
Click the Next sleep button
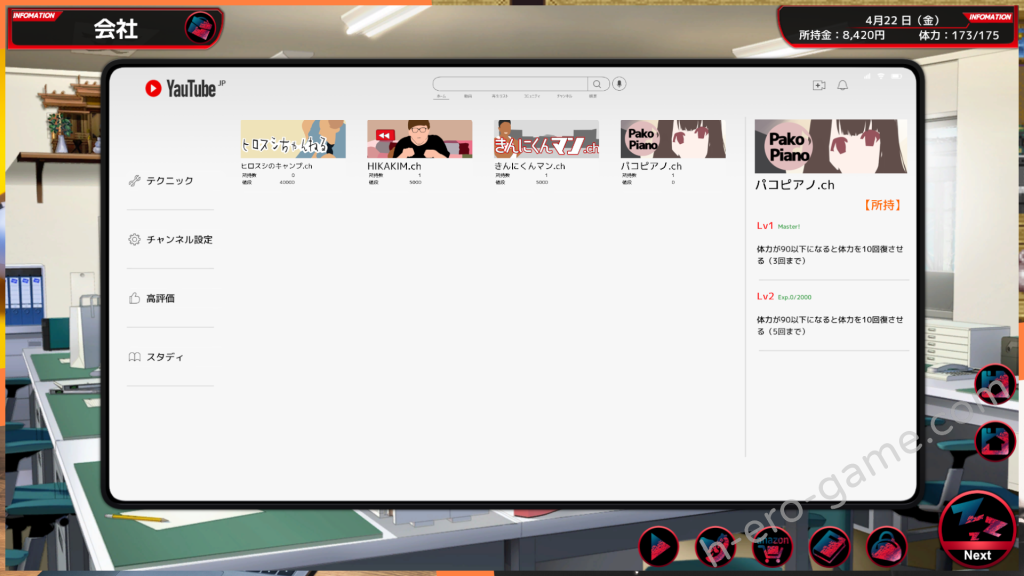977,530
